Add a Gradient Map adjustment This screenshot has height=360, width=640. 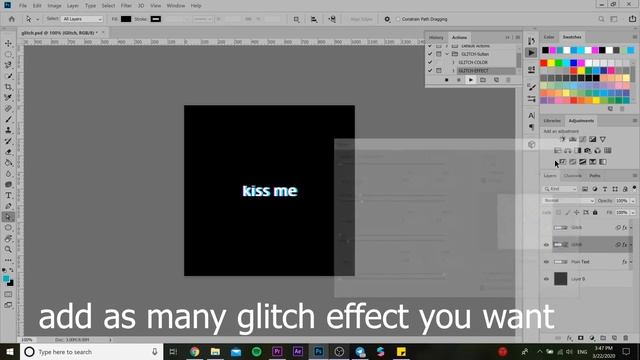pos(602,162)
